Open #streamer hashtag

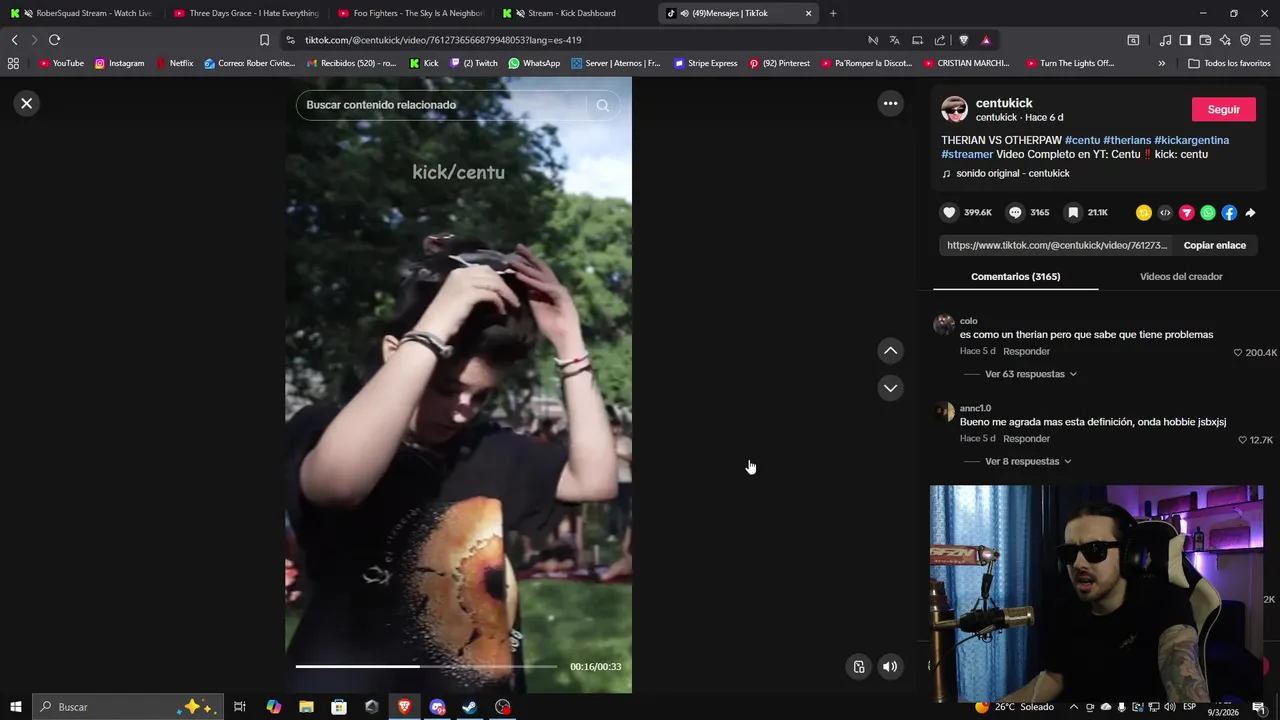pos(967,154)
